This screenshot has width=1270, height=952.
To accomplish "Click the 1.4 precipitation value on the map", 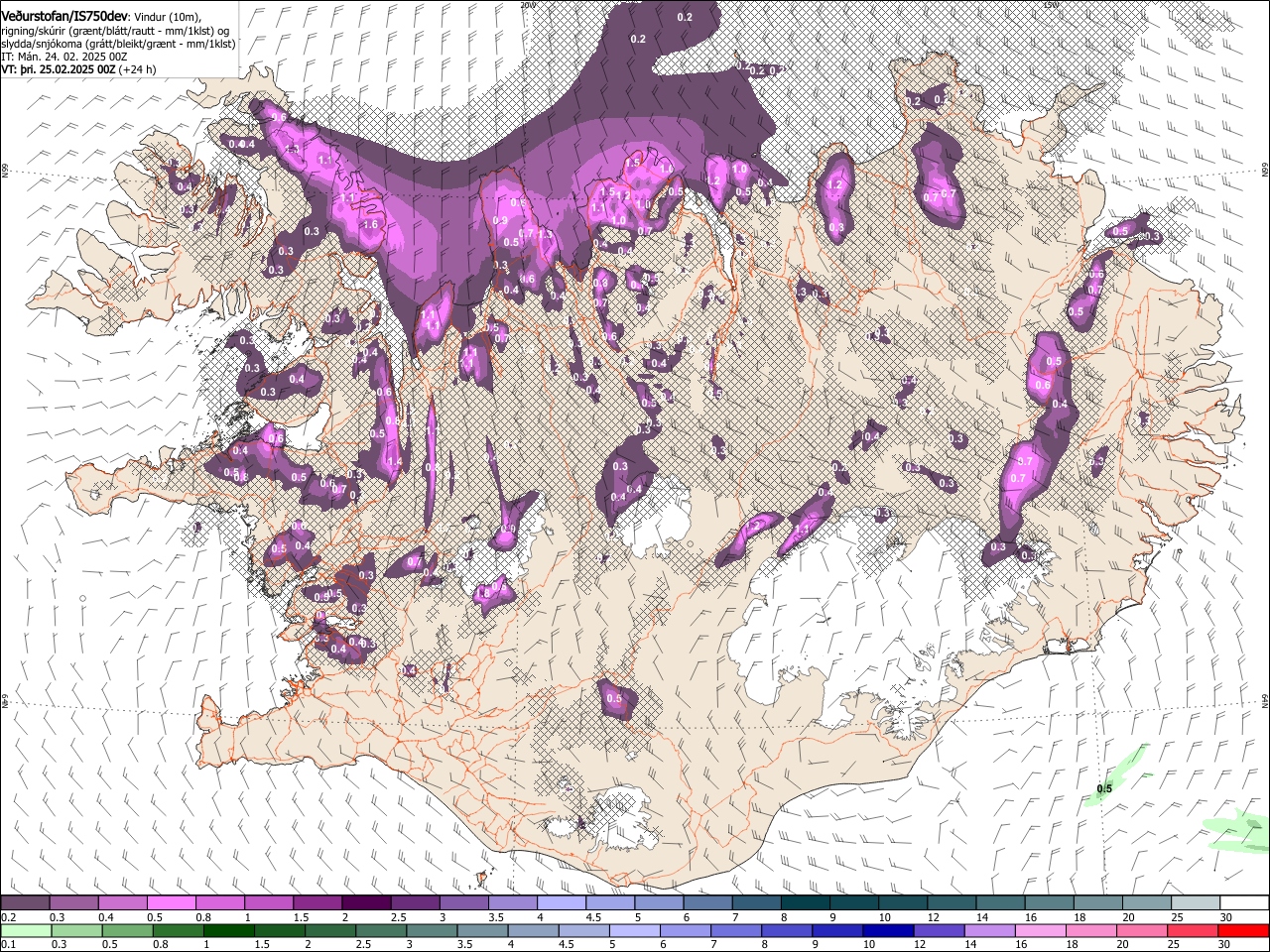I will 395,462.
